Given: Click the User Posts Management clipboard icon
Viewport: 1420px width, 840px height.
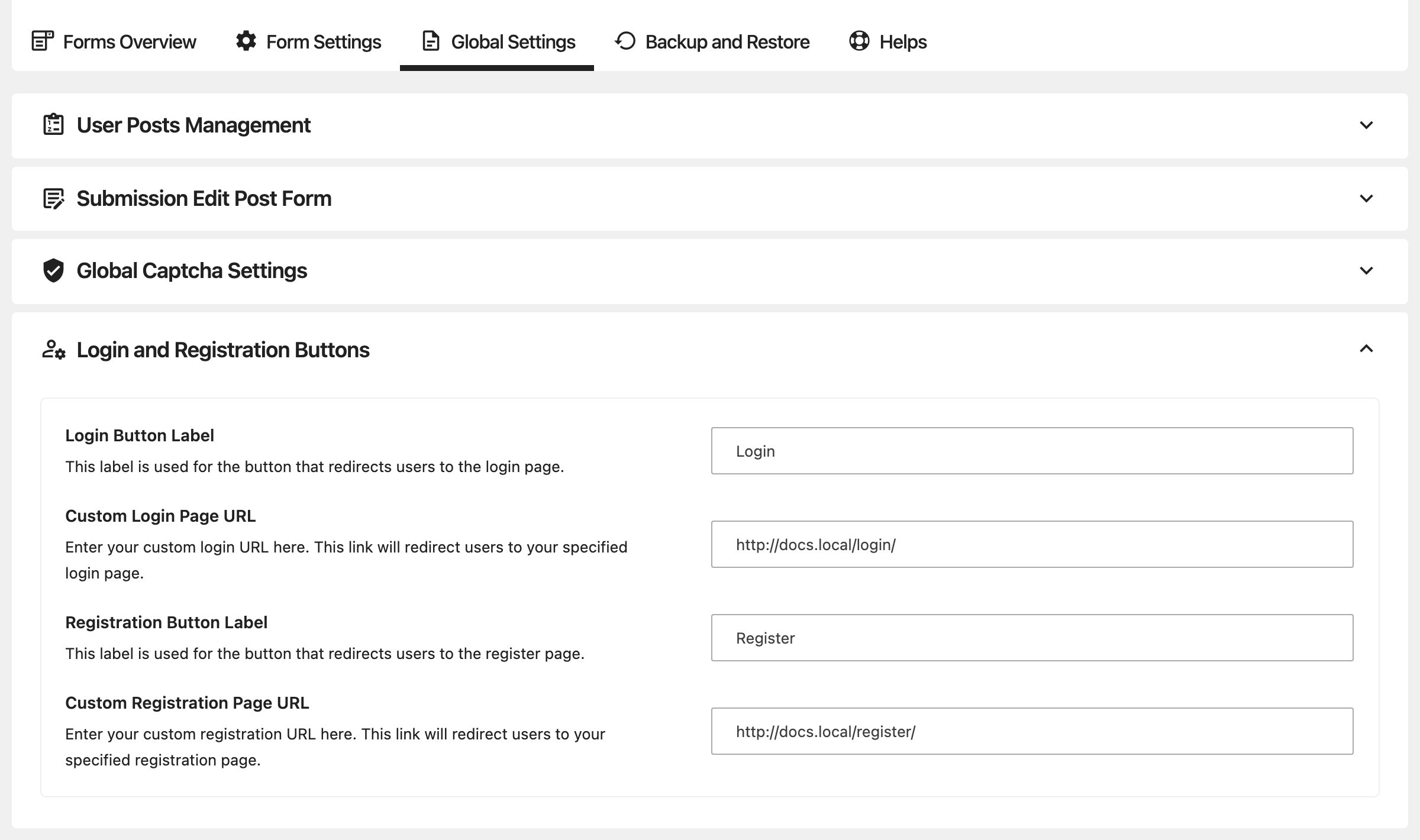Looking at the screenshot, I should [53, 124].
